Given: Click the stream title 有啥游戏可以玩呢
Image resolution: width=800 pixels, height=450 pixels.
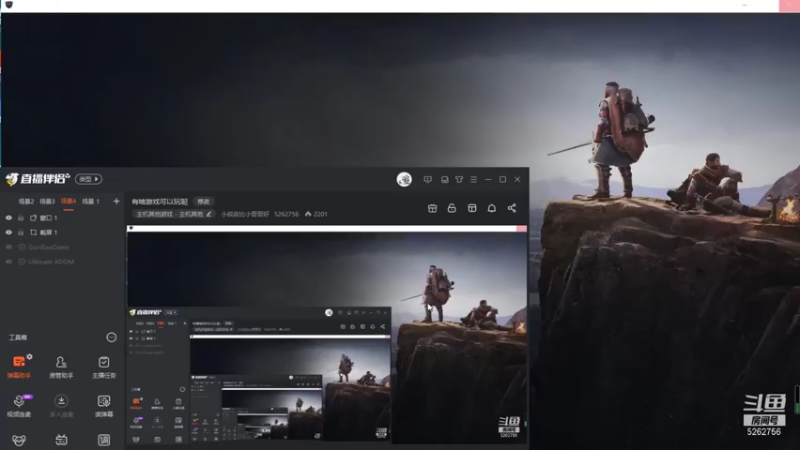Looking at the screenshot, I should tap(160, 202).
